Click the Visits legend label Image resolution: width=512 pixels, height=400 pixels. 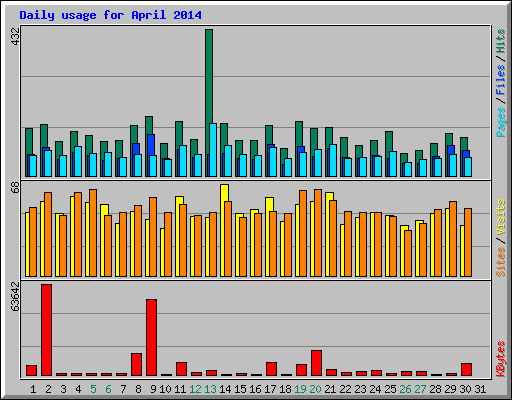tap(501, 217)
